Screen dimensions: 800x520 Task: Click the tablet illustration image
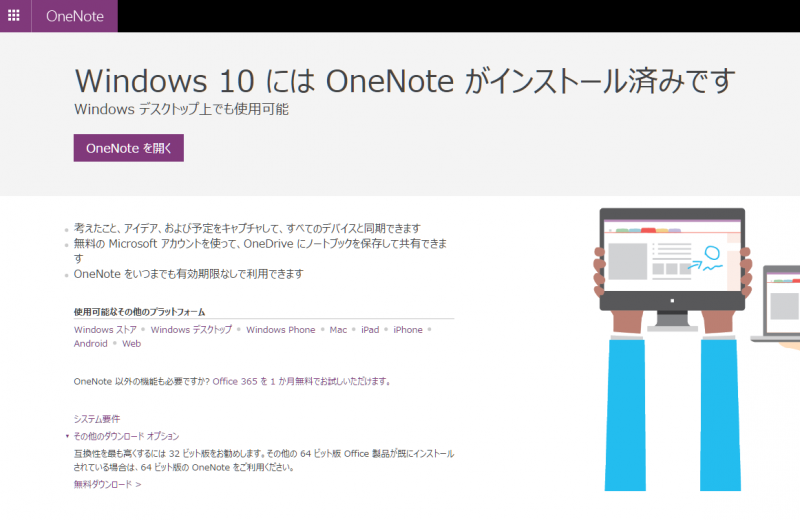(672, 349)
